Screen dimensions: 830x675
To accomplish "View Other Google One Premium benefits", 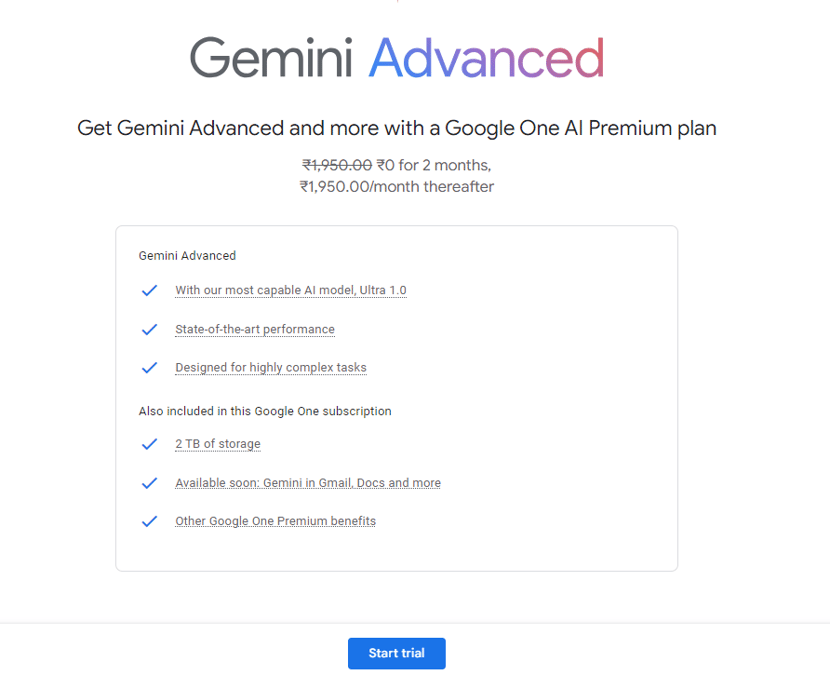I will pyautogui.click(x=275, y=521).
